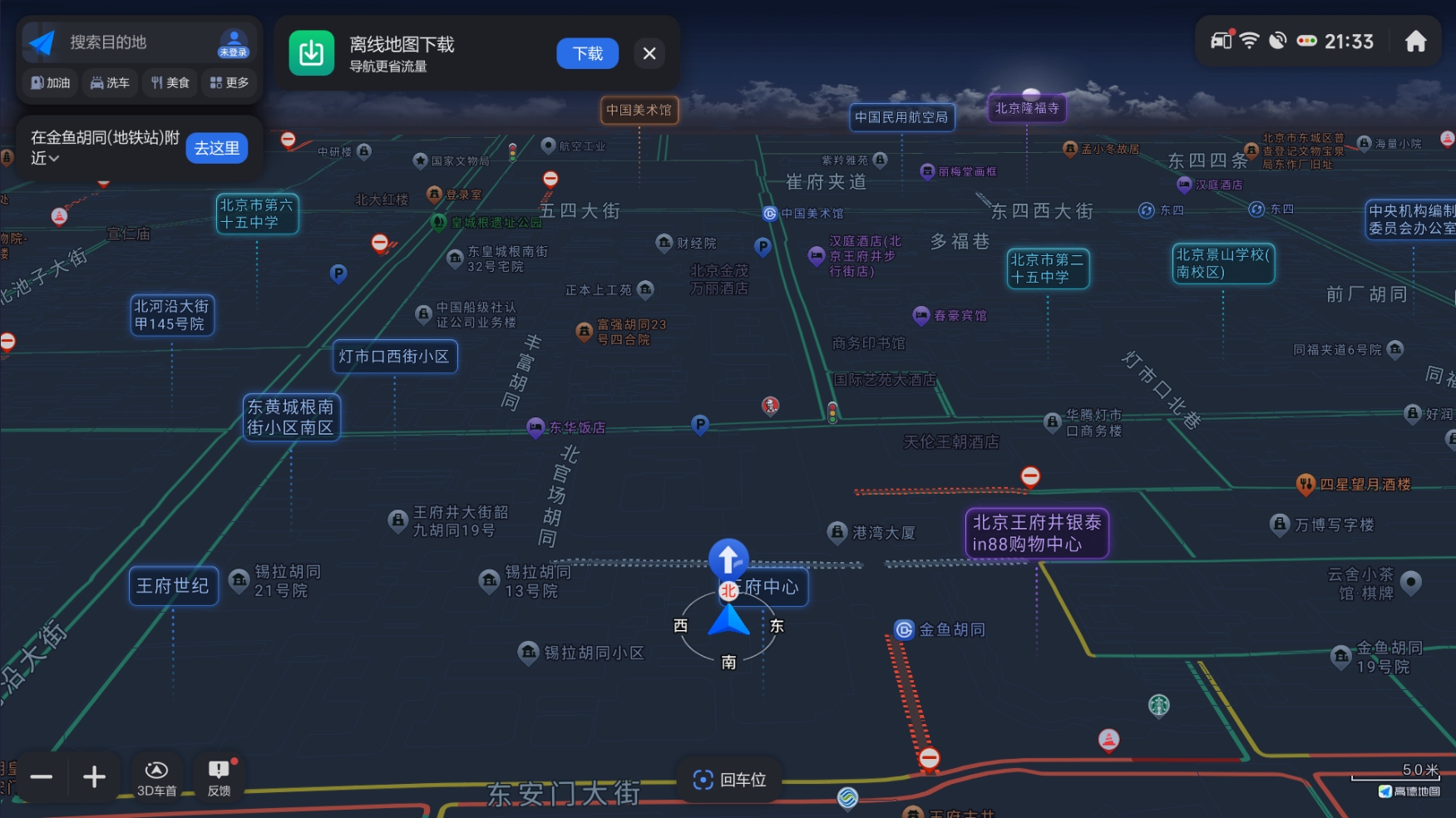Select 北京景山学校(南校区) label
1456x818 pixels.
pyautogui.click(x=1223, y=264)
